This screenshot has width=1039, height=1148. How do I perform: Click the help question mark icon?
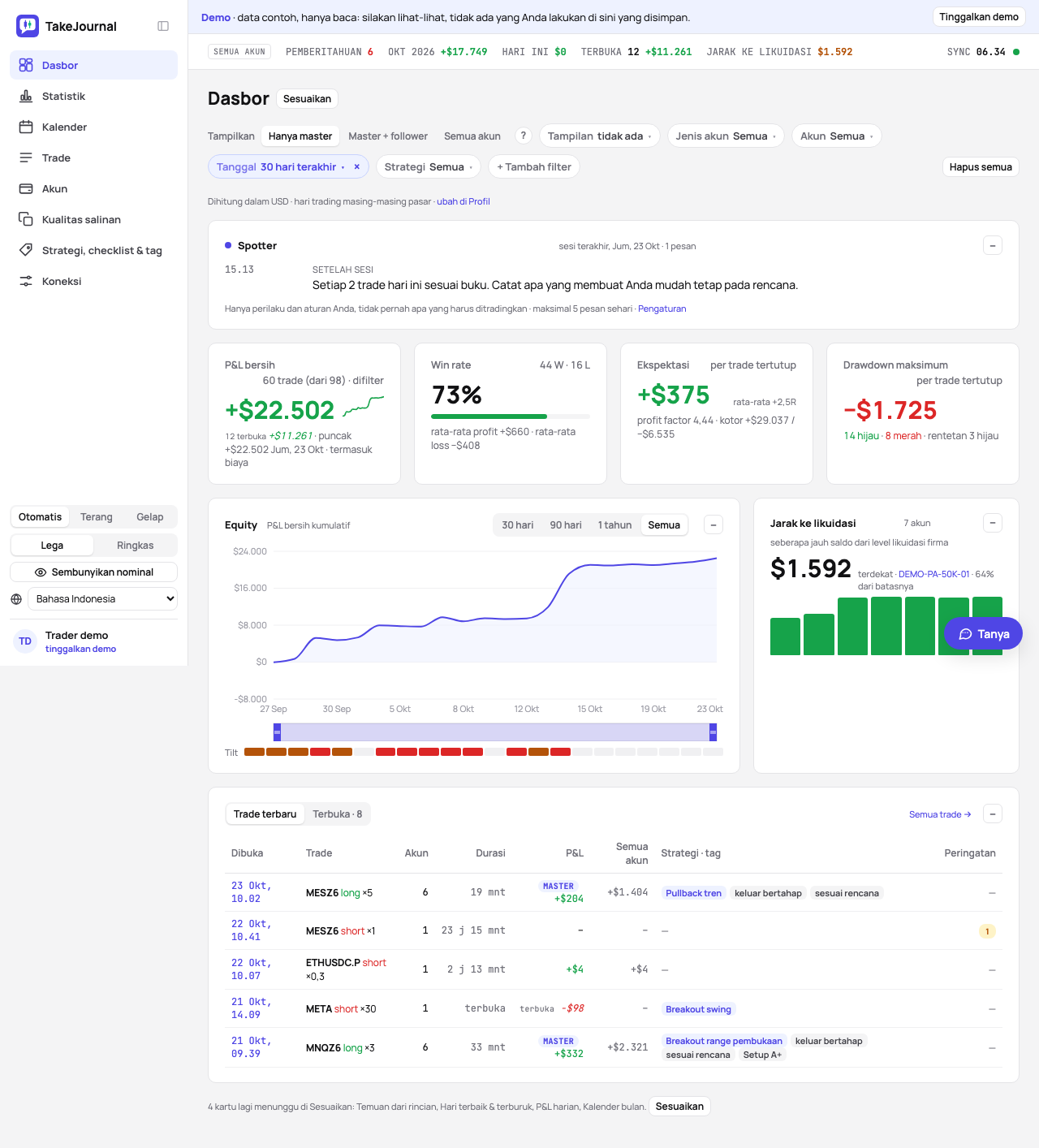tap(524, 136)
